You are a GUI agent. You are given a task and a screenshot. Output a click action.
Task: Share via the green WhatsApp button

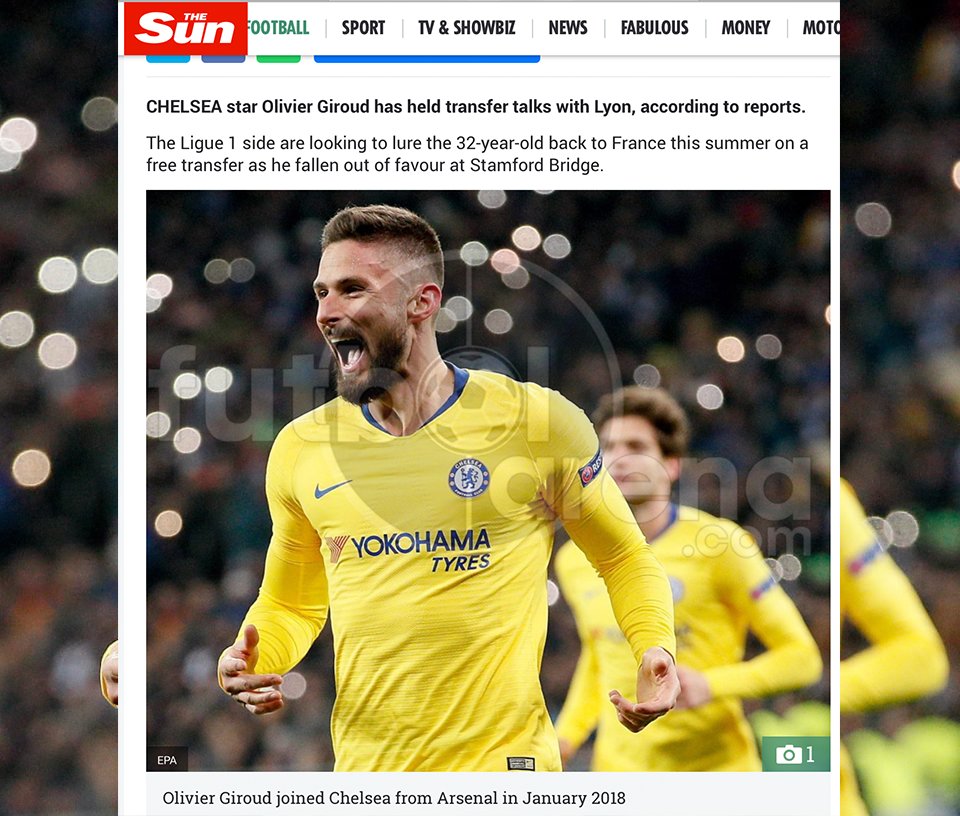click(x=279, y=59)
